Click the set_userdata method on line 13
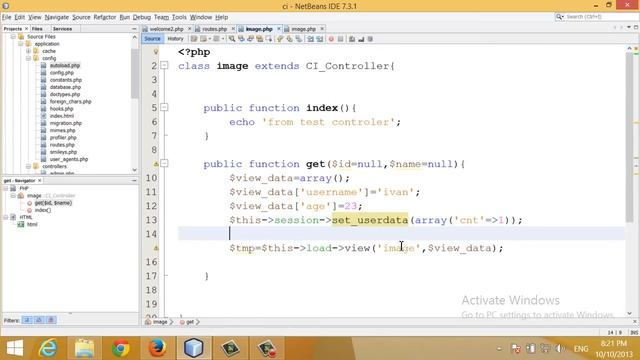640x360 pixels. (370, 220)
